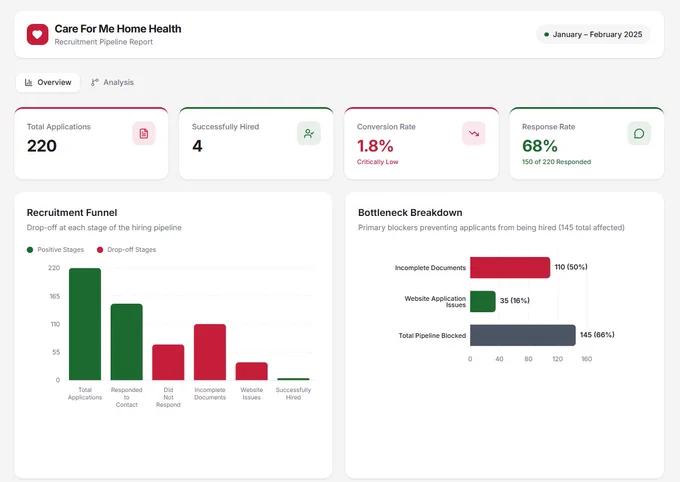The width and height of the screenshot is (680, 482).
Task: Click the green dot in the date badge
Action: (546, 35)
